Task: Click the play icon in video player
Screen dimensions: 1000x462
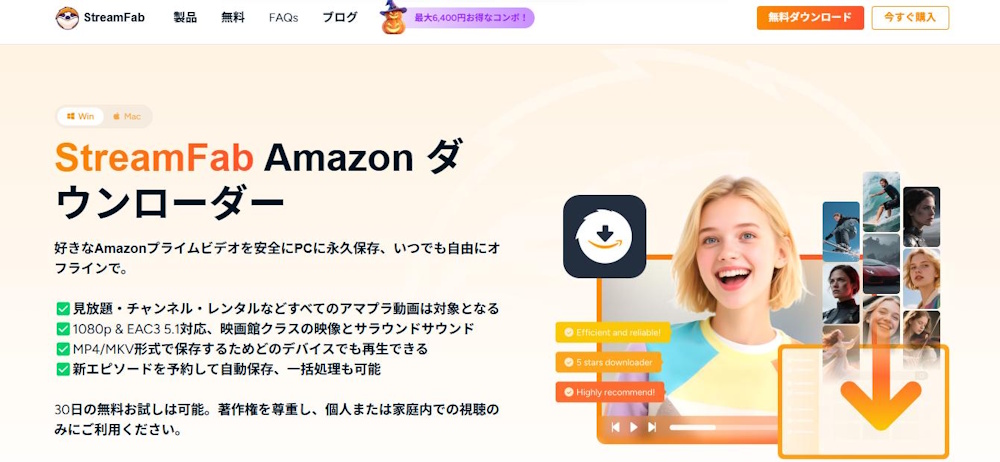Action: click(634, 427)
